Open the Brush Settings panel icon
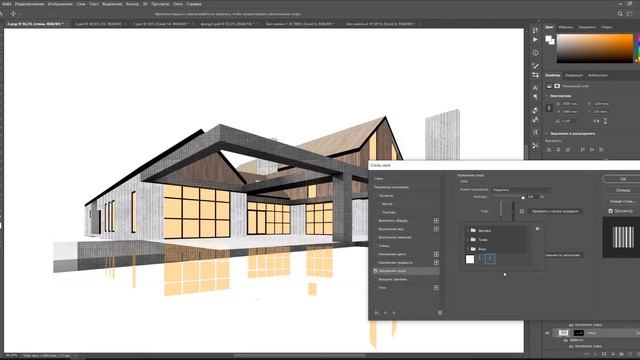 pos(535,66)
